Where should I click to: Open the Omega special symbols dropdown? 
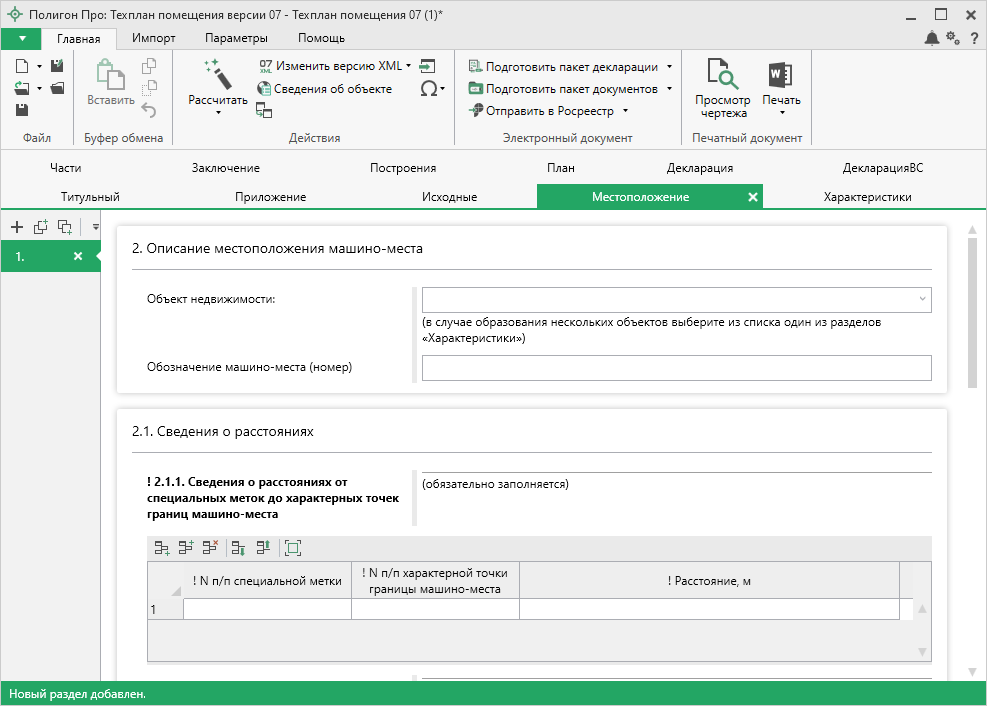tap(432, 89)
